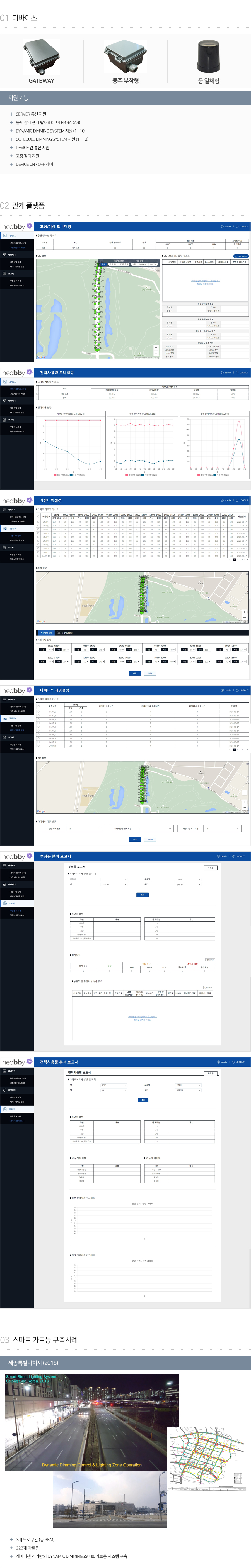The width and height of the screenshot is (251, 1568).
Task: Open 구간 dropdown in 부점등 보고서 form
Action: tap(188, 885)
